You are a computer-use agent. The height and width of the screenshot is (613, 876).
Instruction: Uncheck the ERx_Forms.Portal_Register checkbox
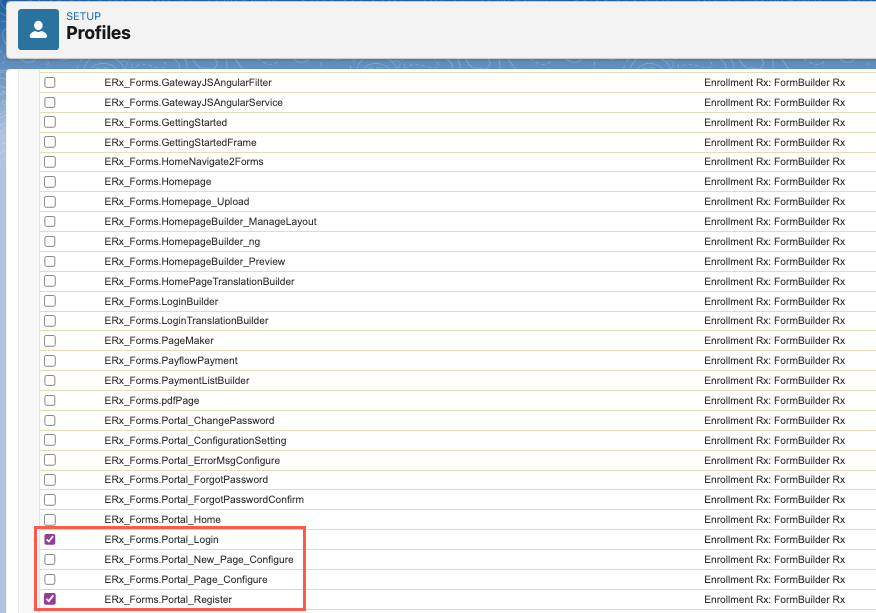(50, 599)
